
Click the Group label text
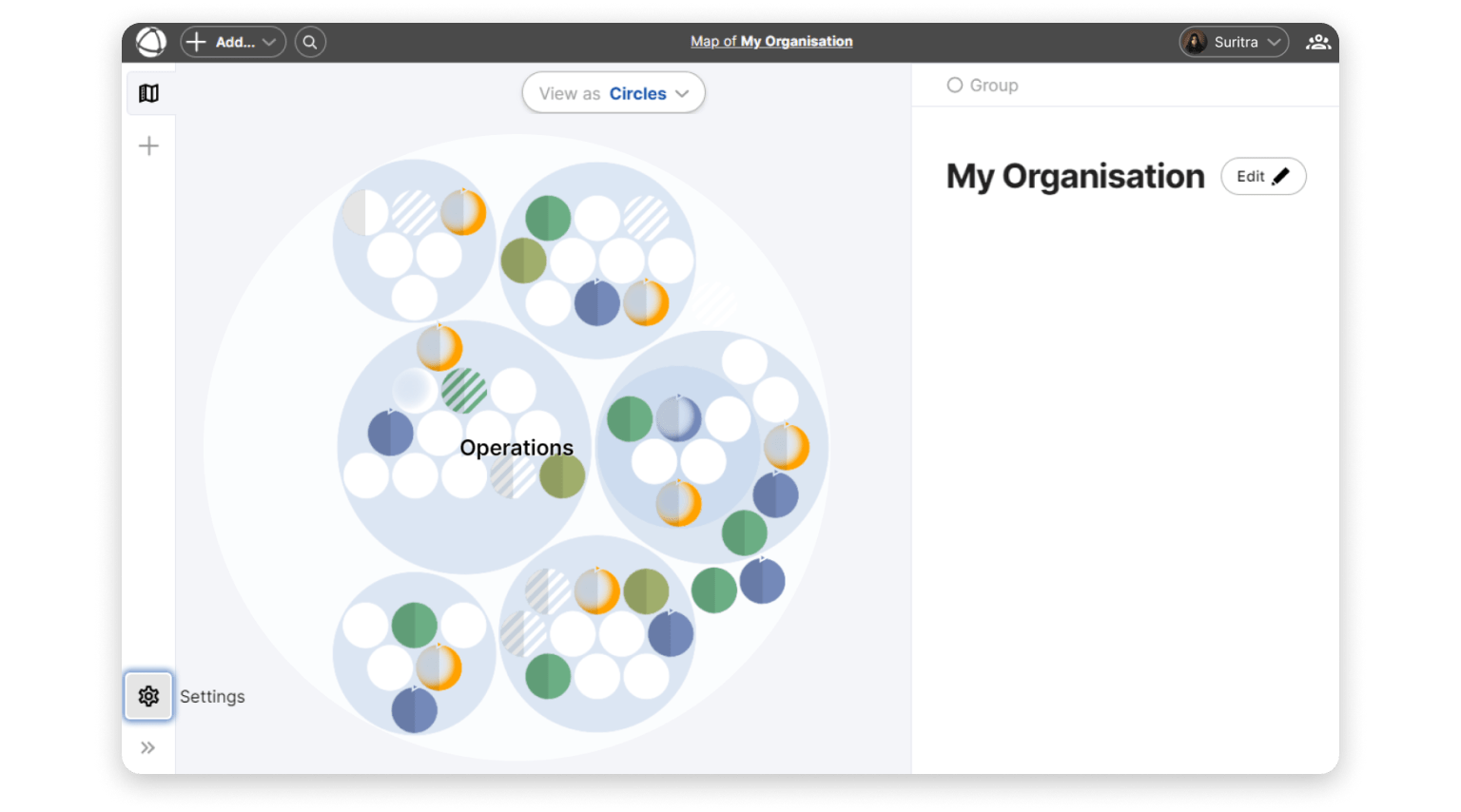pos(994,86)
